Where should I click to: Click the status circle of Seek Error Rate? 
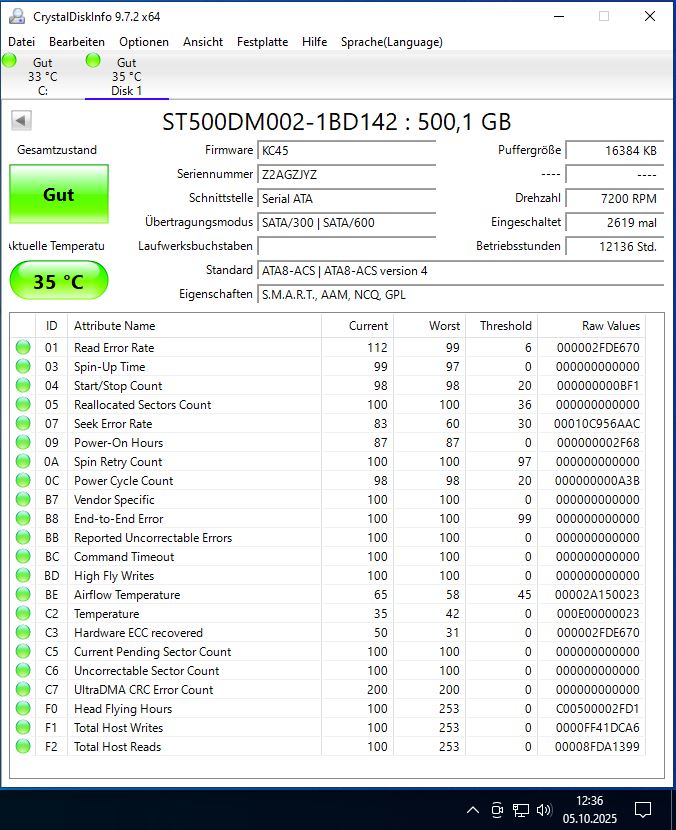pyautogui.click(x=23, y=423)
